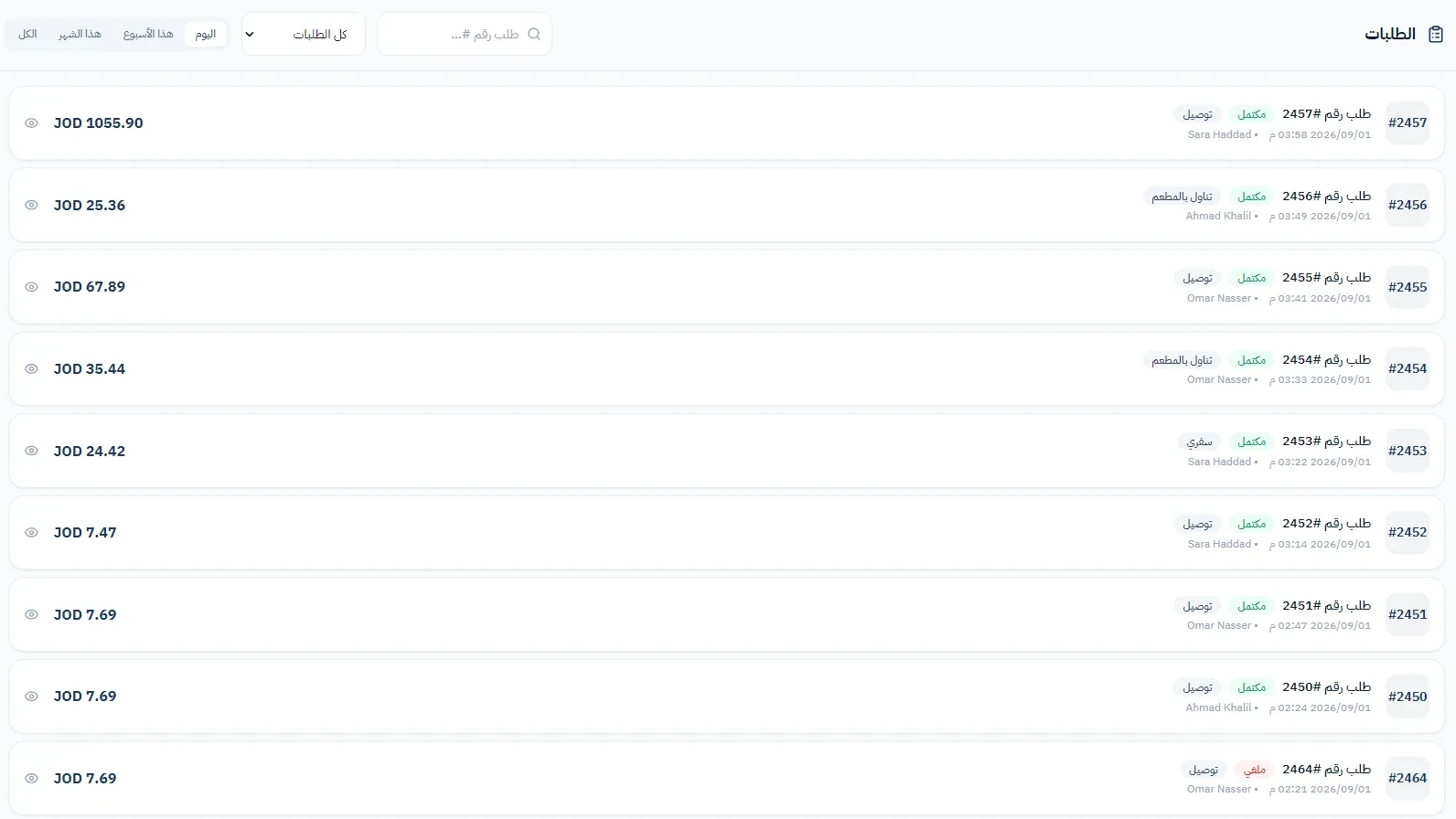1456x819 pixels.
Task: Click the #2452 order badge
Action: click(x=1408, y=532)
